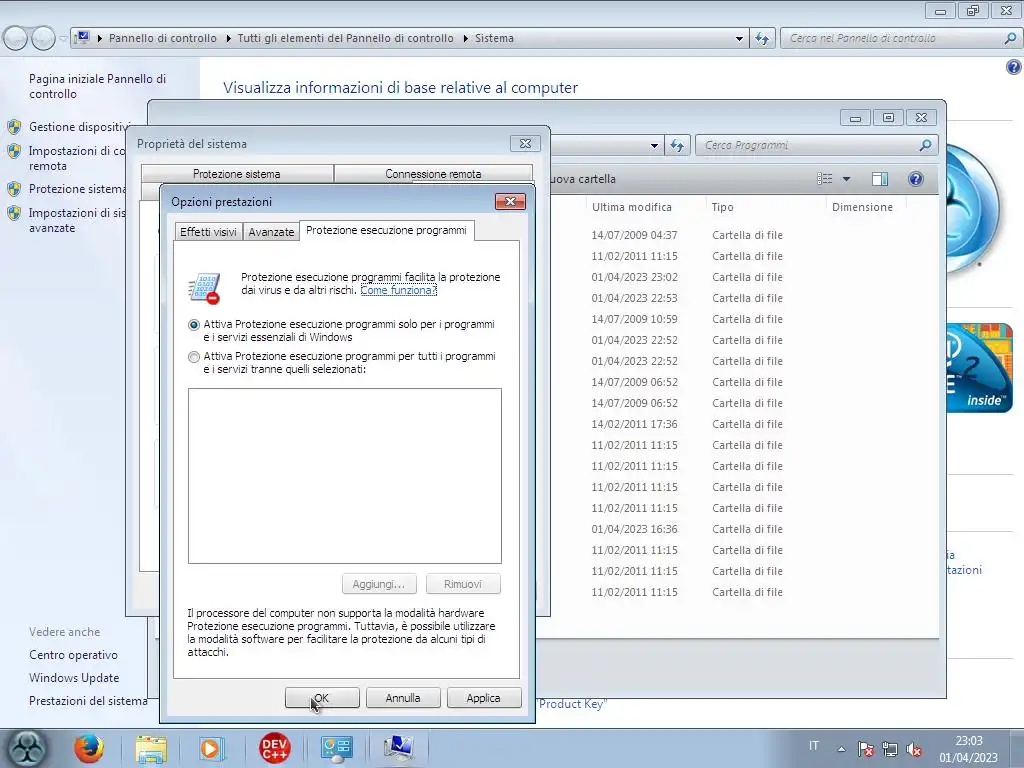The width and height of the screenshot is (1024, 768).
Task: Open Gestione dispositivi link
Action: pyautogui.click(x=79, y=127)
